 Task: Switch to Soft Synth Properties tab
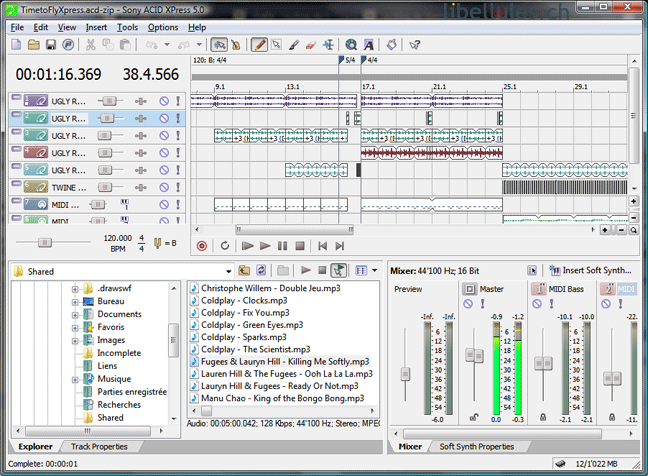coord(476,447)
